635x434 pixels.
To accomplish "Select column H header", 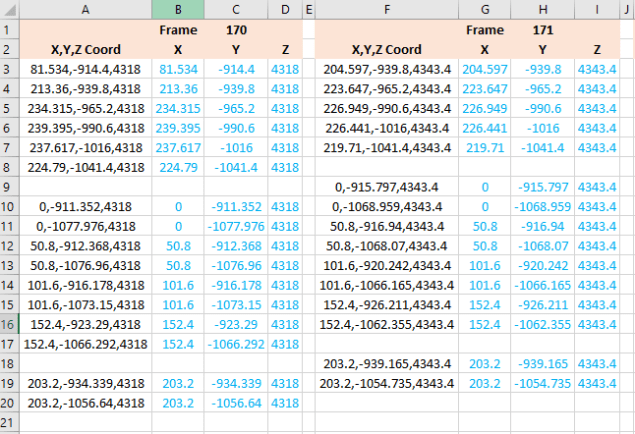I will click(x=542, y=9).
